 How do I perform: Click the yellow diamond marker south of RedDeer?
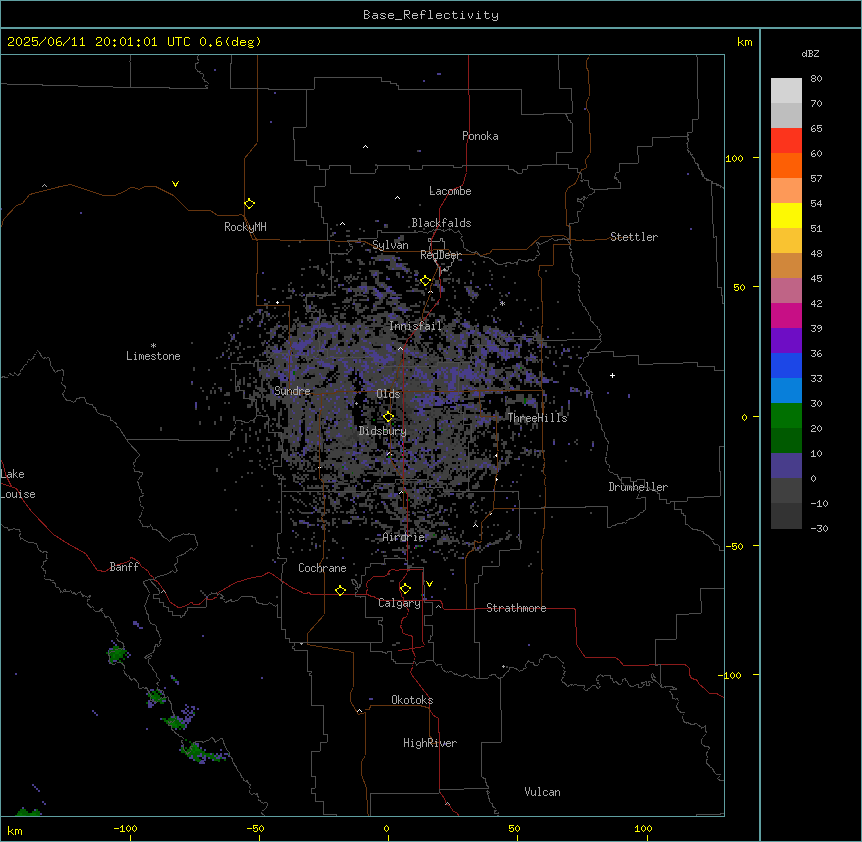(425, 281)
